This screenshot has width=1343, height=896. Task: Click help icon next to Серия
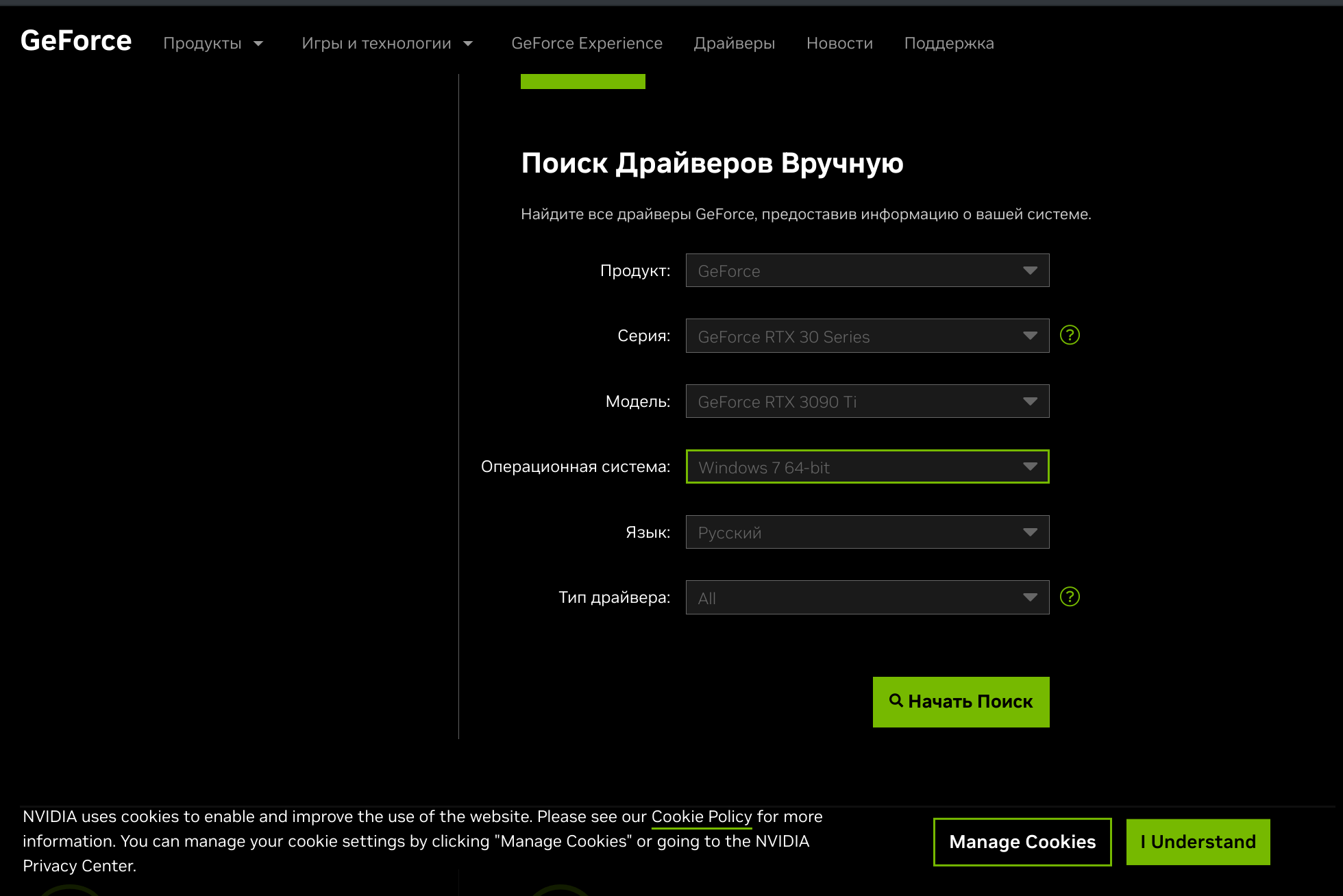1070,335
